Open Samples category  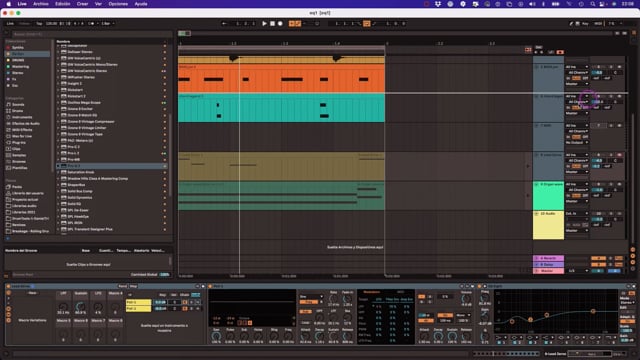(19, 155)
